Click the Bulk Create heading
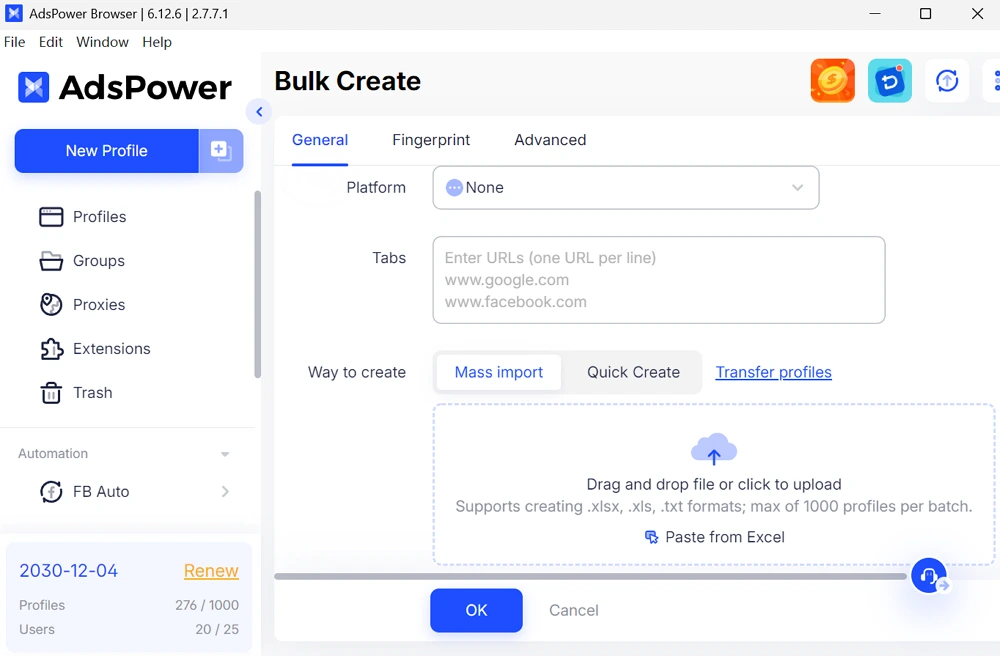This screenshot has width=1000, height=656. 348,81
